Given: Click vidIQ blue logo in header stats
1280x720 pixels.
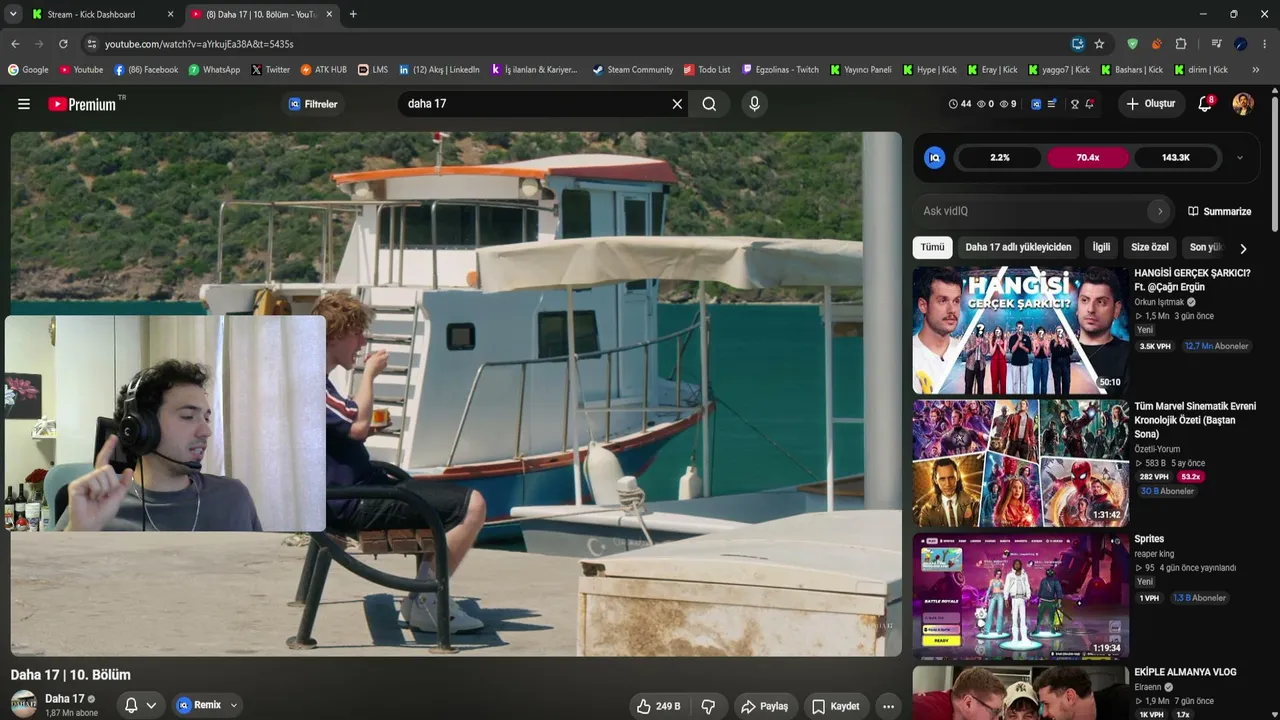Looking at the screenshot, I should click(x=1036, y=104).
